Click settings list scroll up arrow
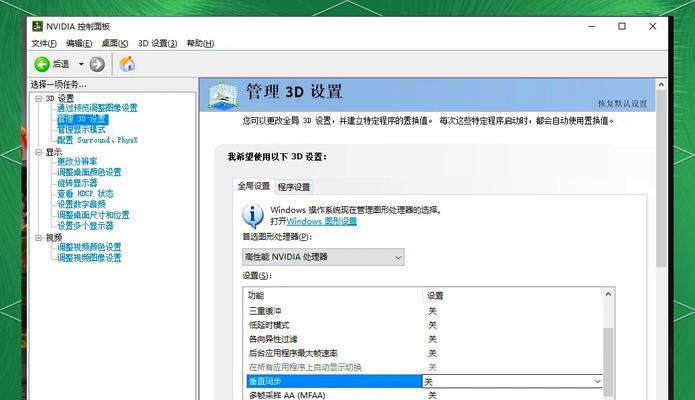The width and height of the screenshot is (695, 400). (x=609, y=294)
